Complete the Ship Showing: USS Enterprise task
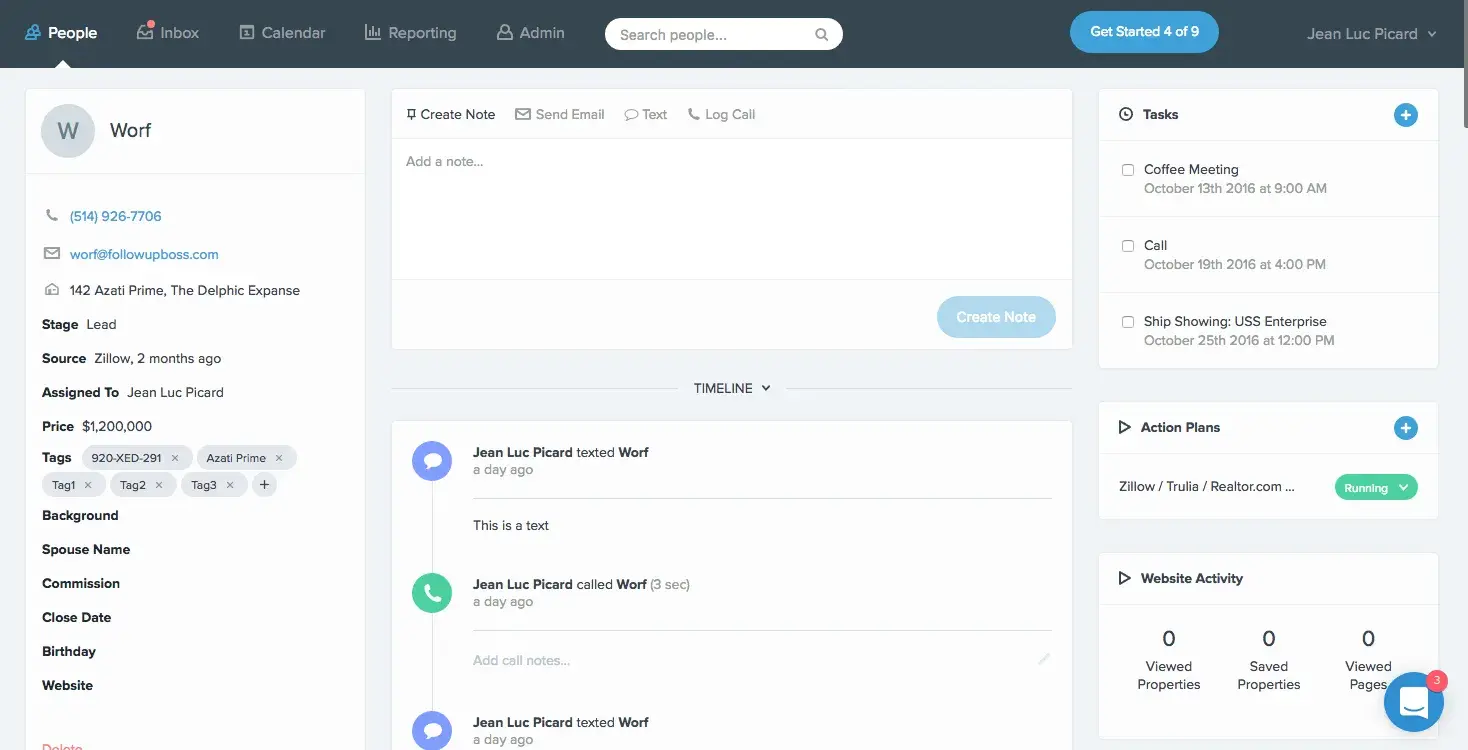The height and width of the screenshot is (750, 1468). click(1127, 321)
